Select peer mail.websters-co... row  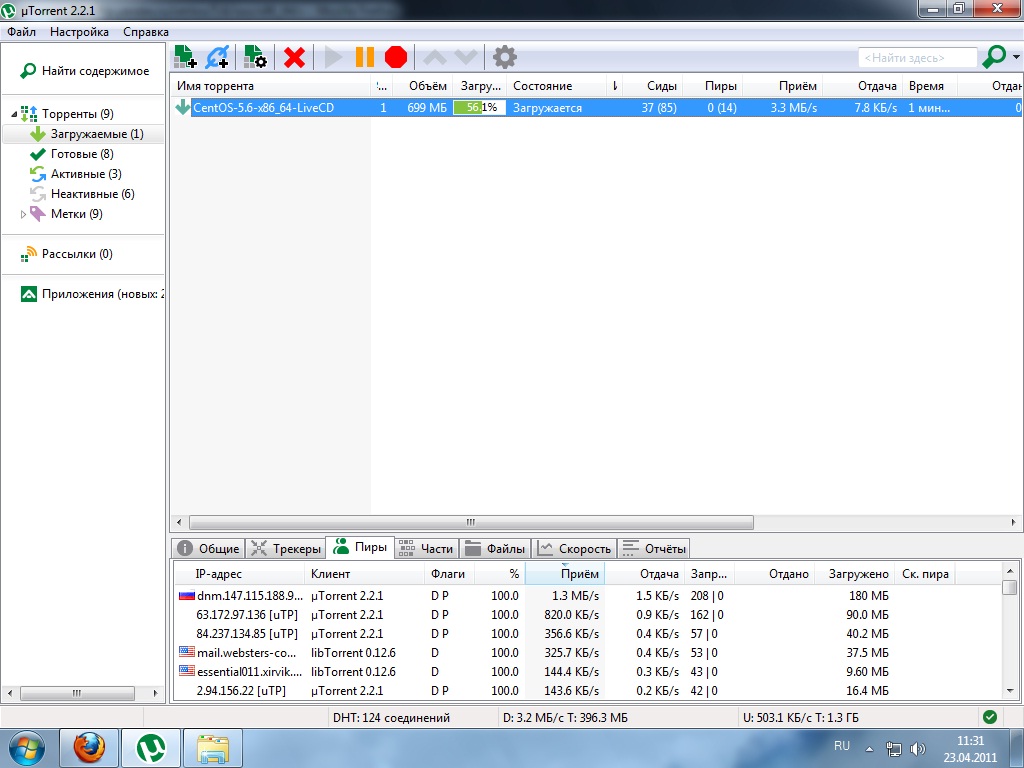(588, 652)
